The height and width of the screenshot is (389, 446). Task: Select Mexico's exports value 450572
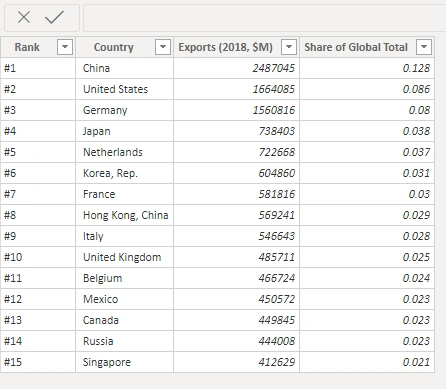tap(237, 299)
